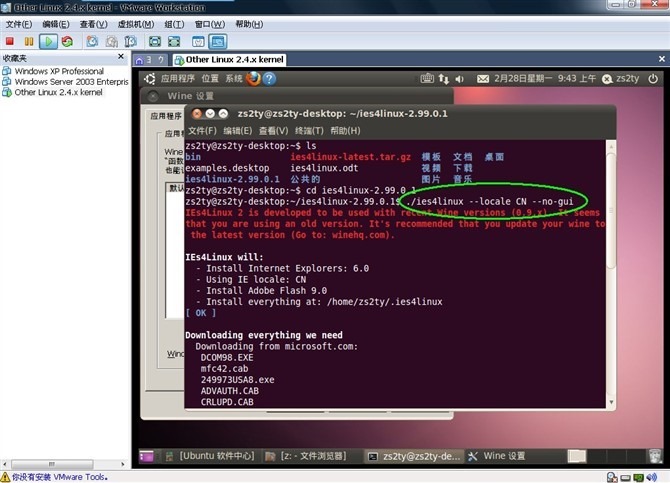This screenshot has width=670, height=483.
Task: Minimize the terminal window
Action: pyautogui.click(x=210, y=114)
